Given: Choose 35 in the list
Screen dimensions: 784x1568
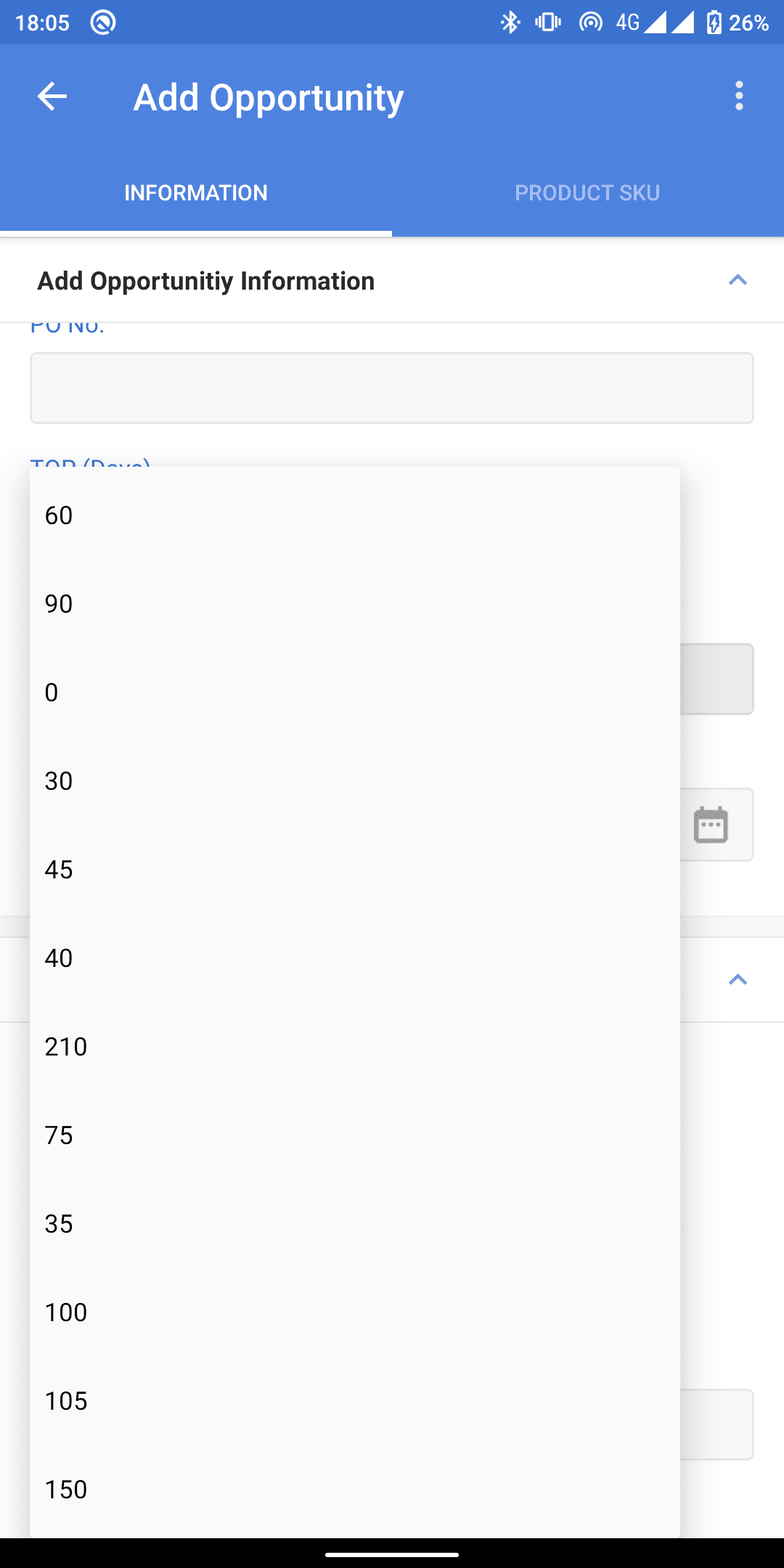Looking at the screenshot, I should 355,1224.
